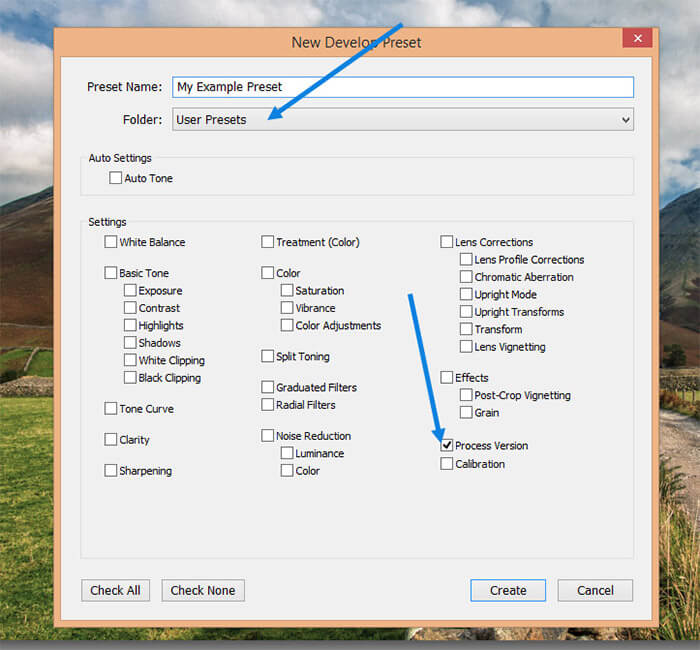The width and height of the screenshot is (700, 650).
Task: Check the Sharpening option
Action: tap(110, 470)
